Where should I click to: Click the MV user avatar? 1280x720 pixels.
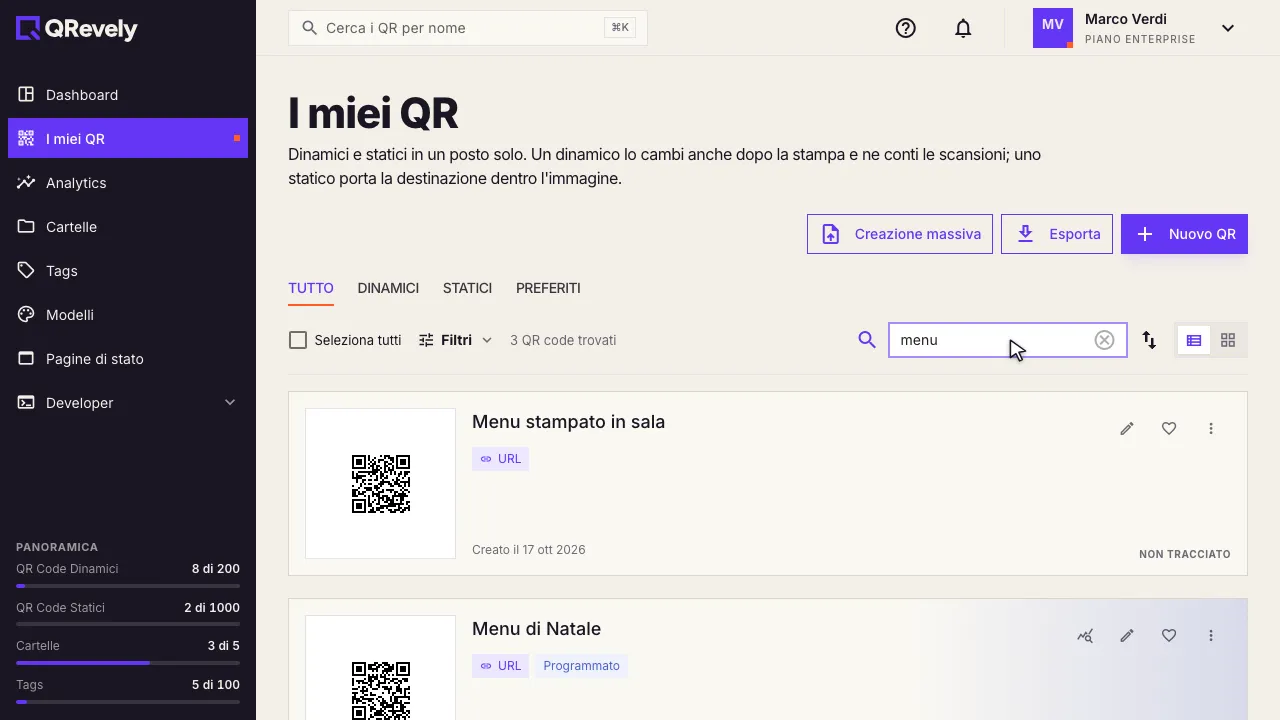pyautogui.click(x=1053, y=28)
